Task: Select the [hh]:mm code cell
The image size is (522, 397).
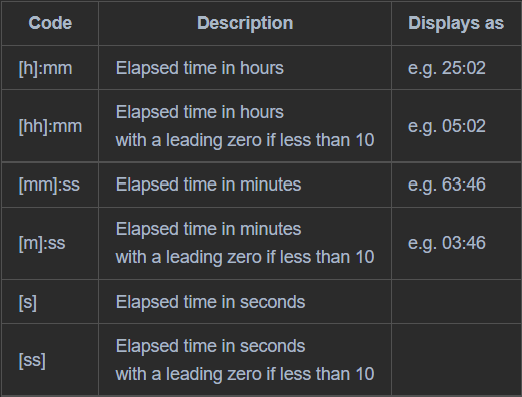Action: pyautogui.click(x=50, y=126)
